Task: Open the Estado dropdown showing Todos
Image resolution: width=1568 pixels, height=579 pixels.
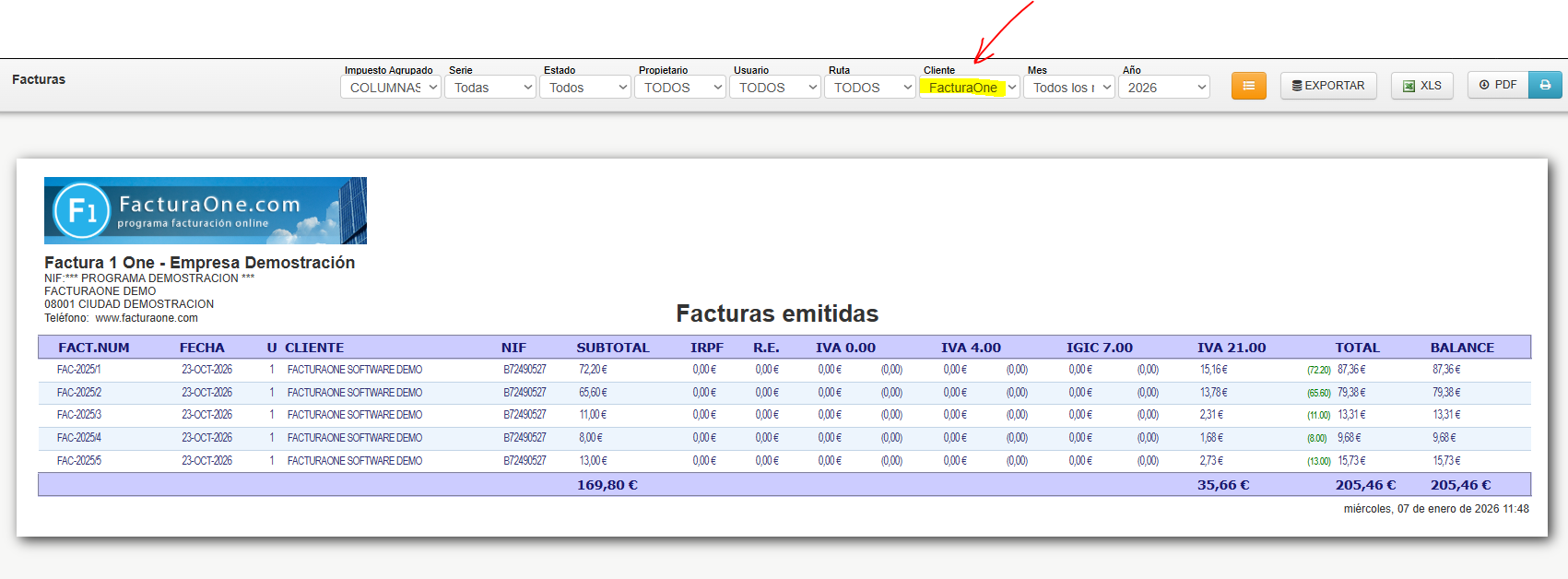Action: click(585, 87)
